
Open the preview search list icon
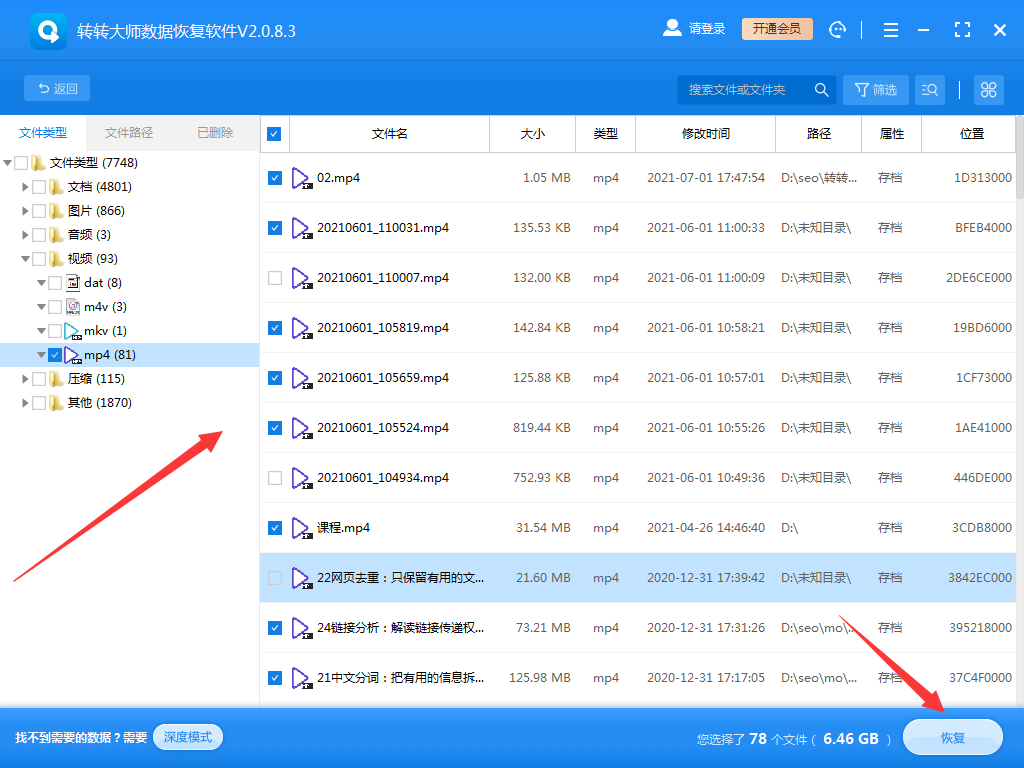[930, 89]
